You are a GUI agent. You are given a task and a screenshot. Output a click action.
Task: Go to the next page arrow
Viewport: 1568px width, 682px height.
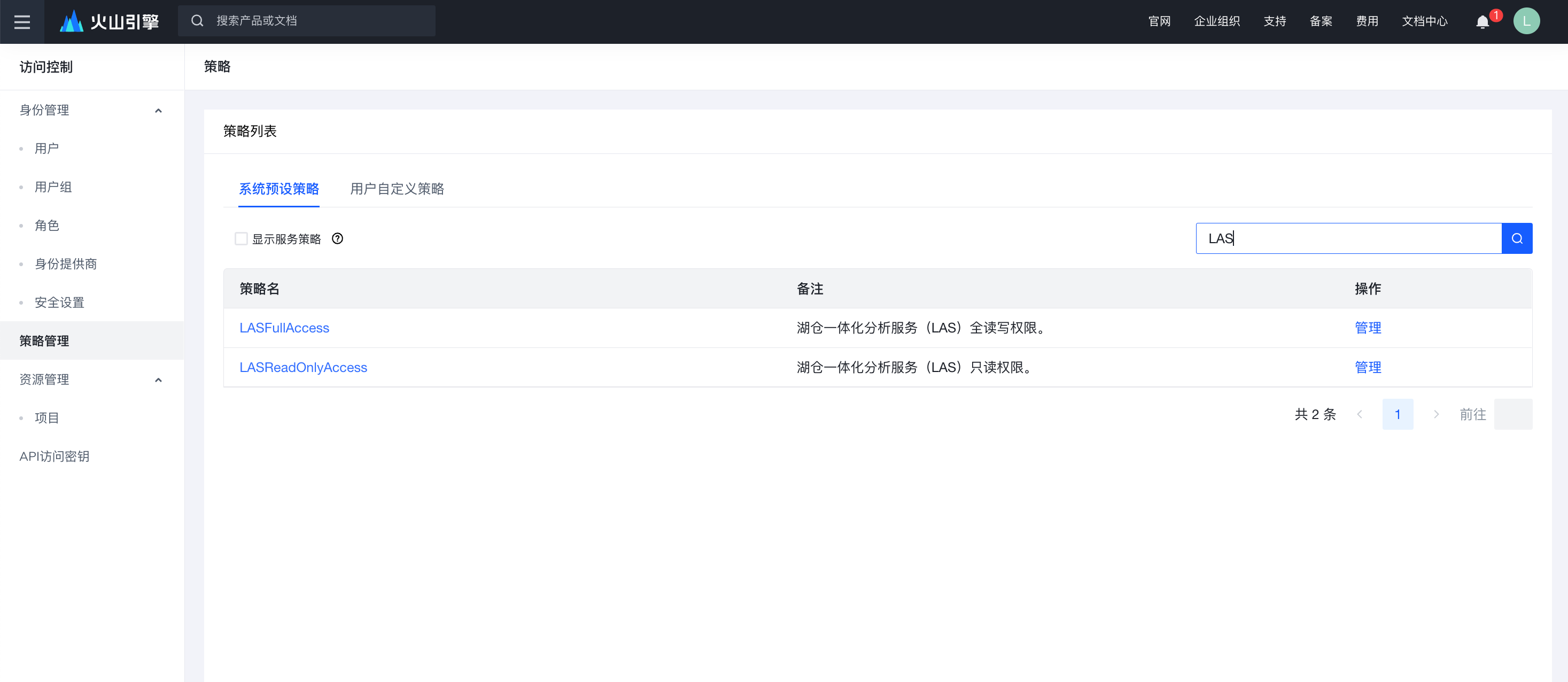(1436, 415)
